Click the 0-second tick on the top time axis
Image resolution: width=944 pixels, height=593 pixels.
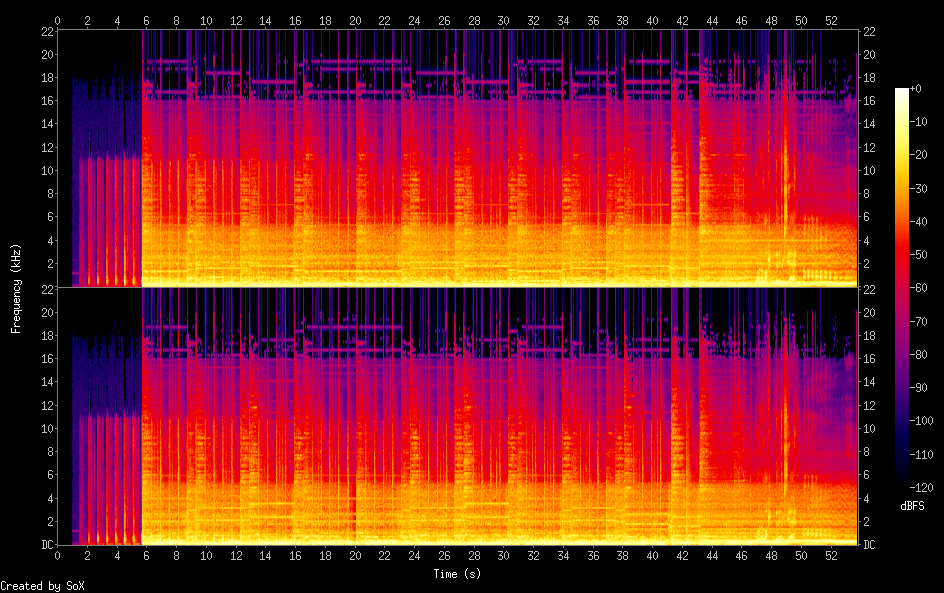[57, 20]
